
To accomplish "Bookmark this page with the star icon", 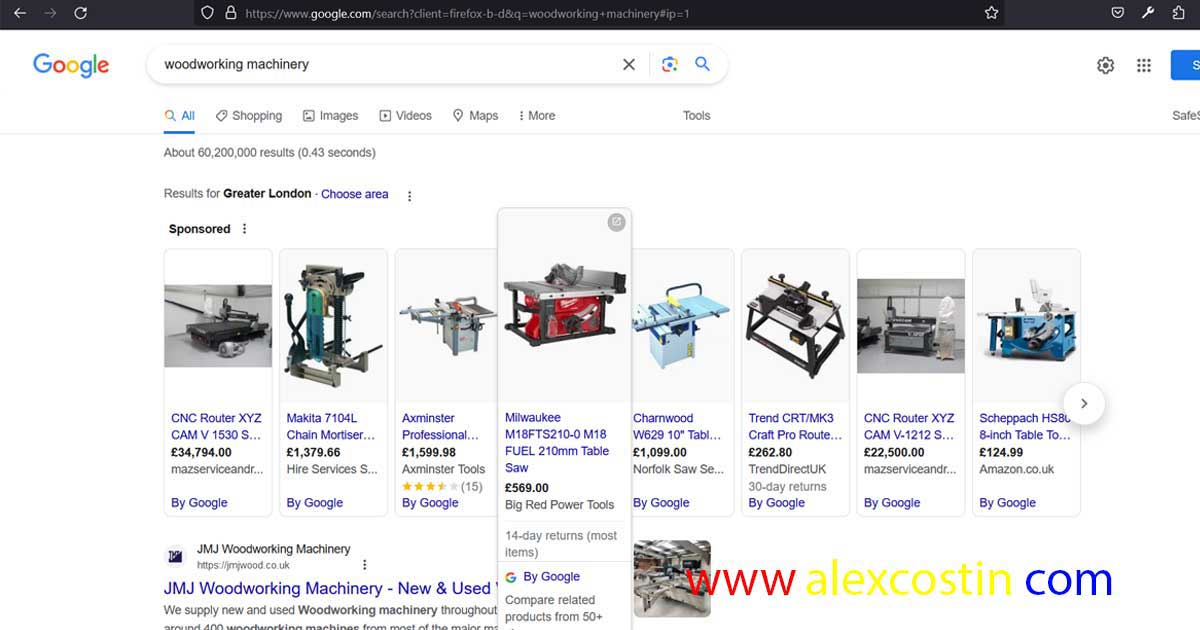I will [x=991, y=13].
